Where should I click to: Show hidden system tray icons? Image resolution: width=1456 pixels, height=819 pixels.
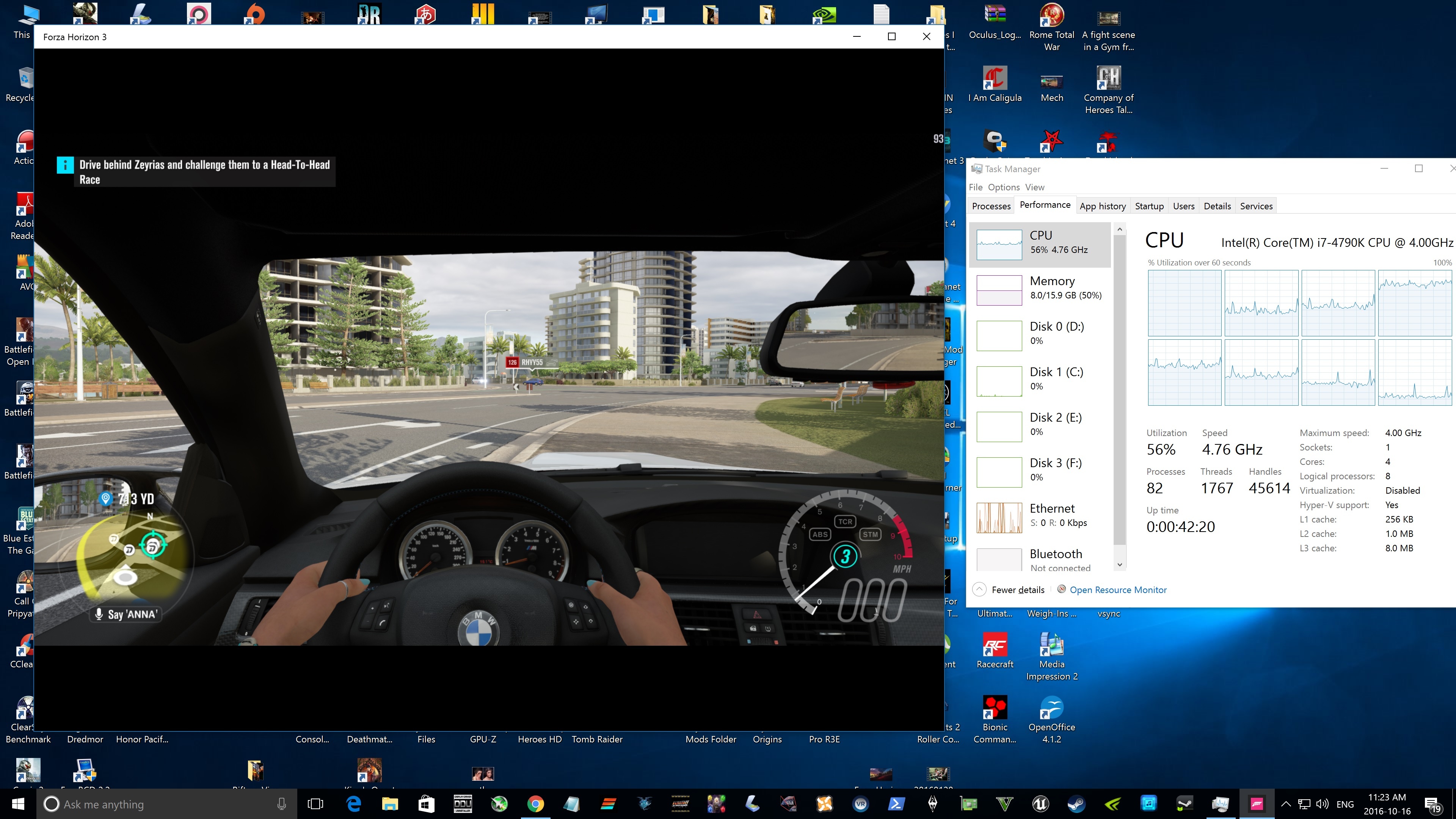pyautogui.click(x=1285, y=804)
